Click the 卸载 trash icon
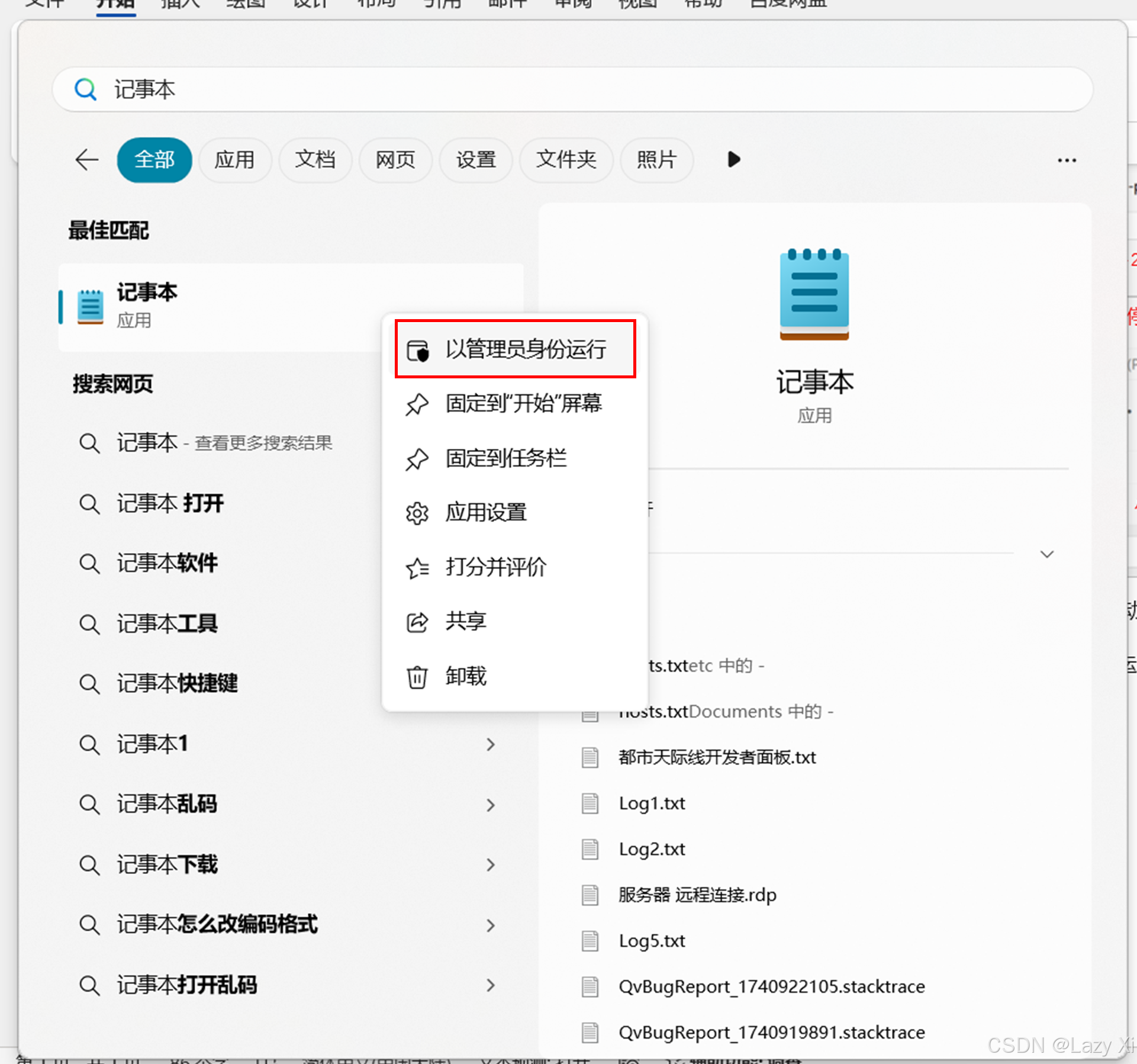 click(x=417, y=677)
